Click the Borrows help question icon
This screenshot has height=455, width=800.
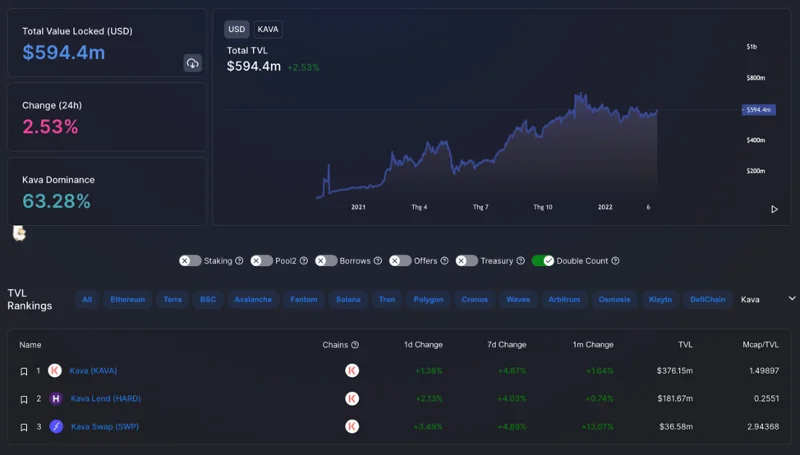378,261
